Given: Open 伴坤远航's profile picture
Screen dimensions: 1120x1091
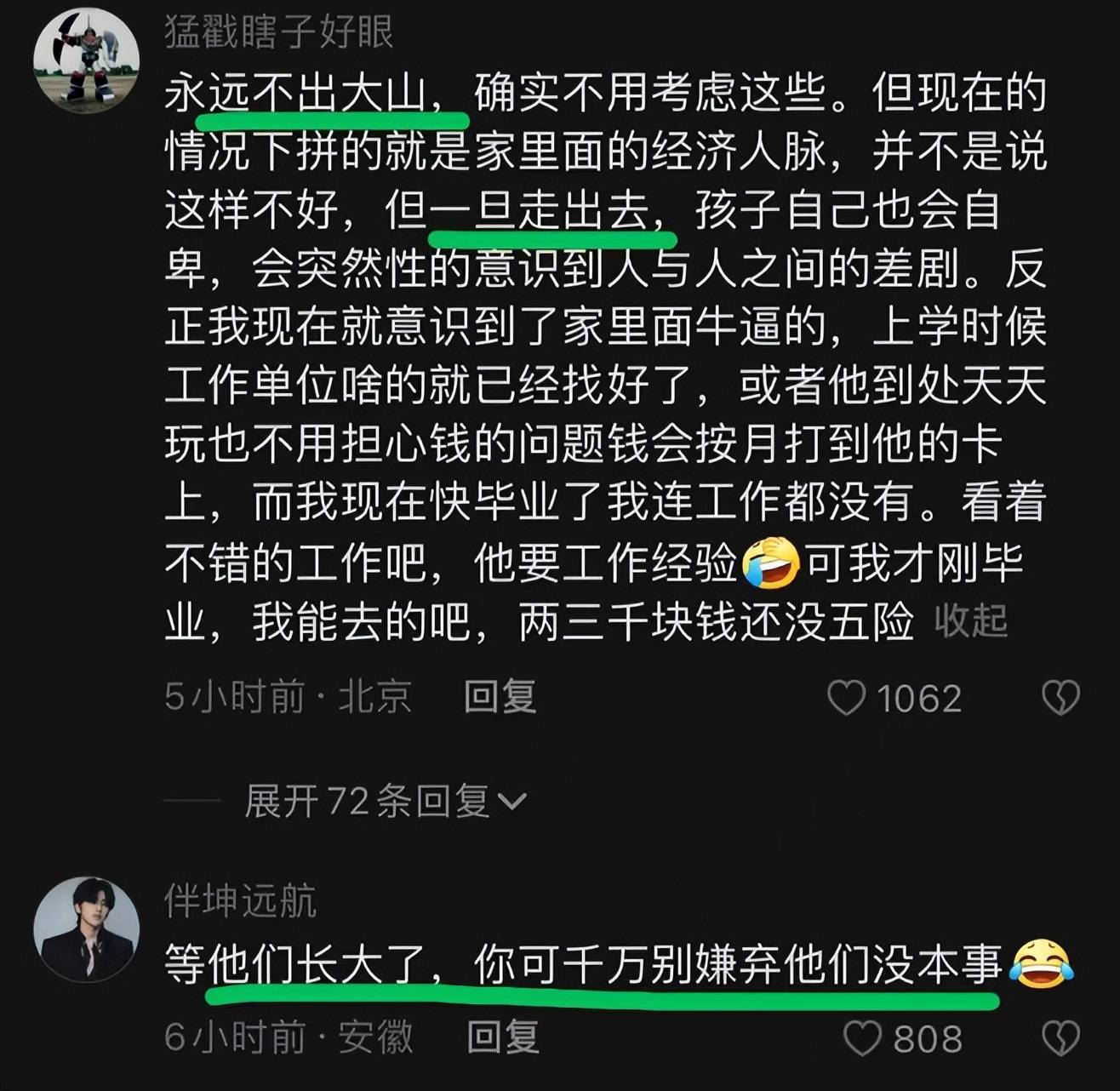Looking at the screenshot, I should pos(86,929).
